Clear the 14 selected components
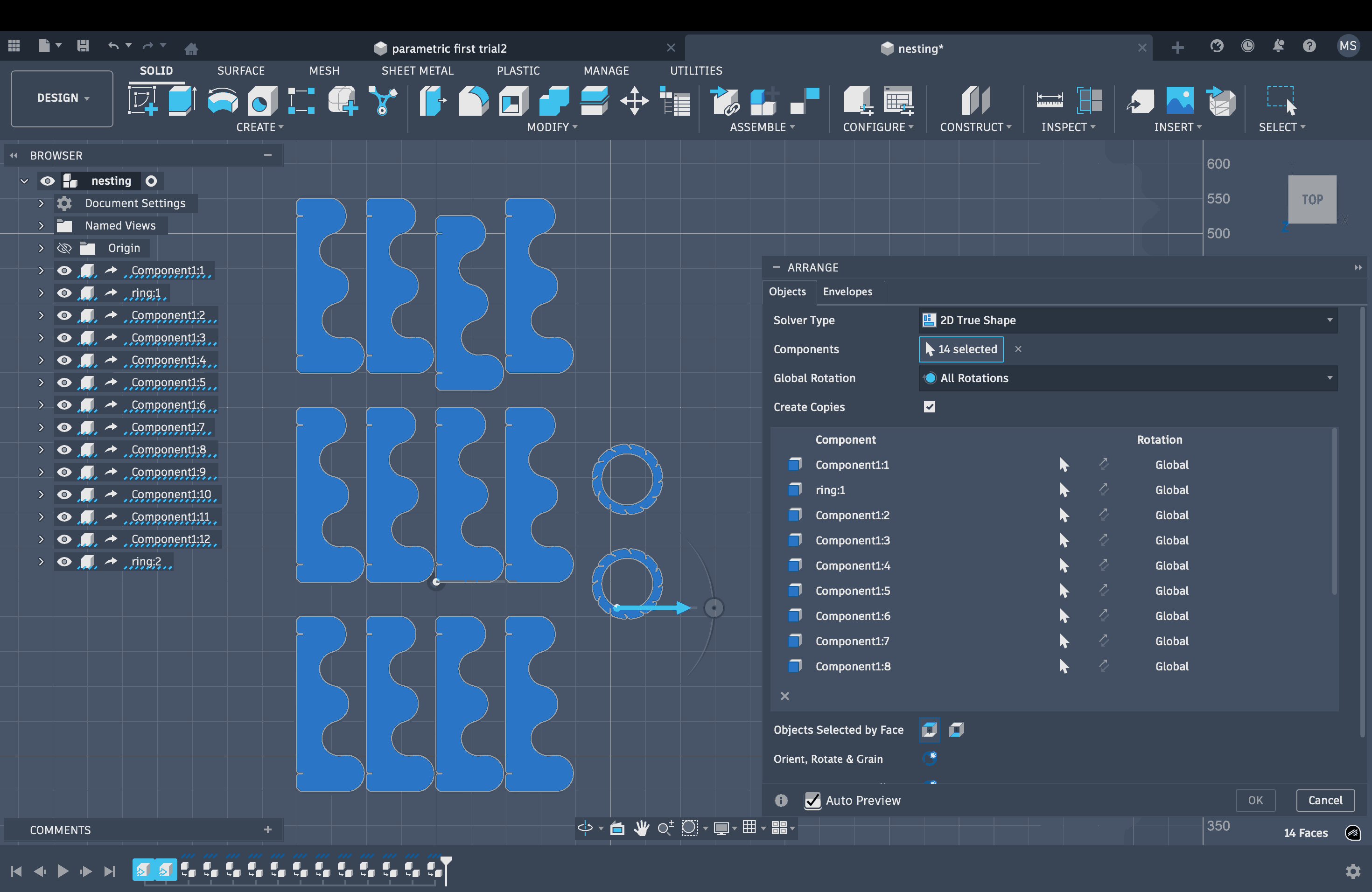The image size is (1372, 892). click(1018, 349)
